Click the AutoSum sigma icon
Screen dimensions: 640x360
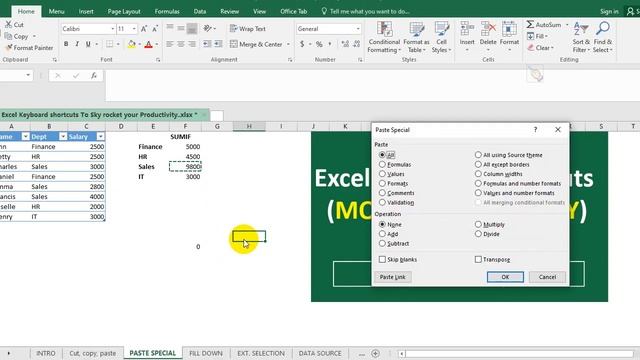(x=530, y=24)
